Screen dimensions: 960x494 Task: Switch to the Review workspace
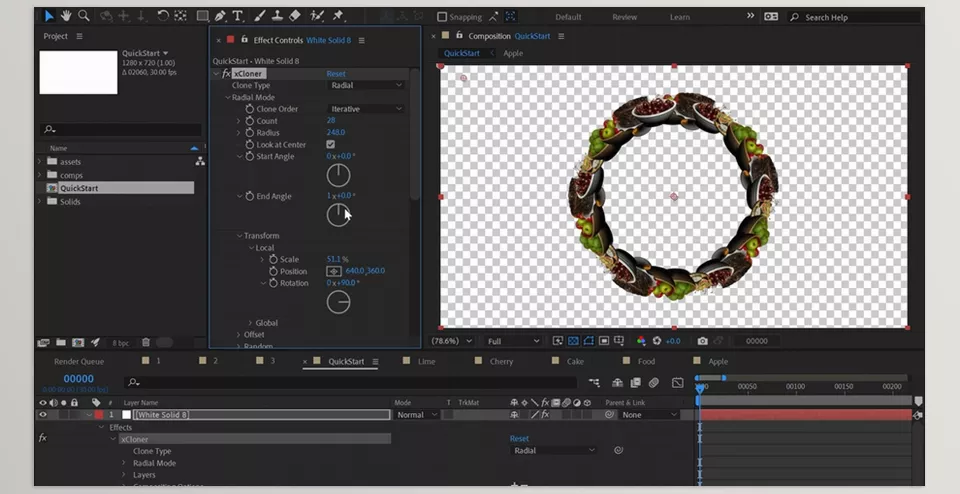pyautogui.click(x=624, y=17)
